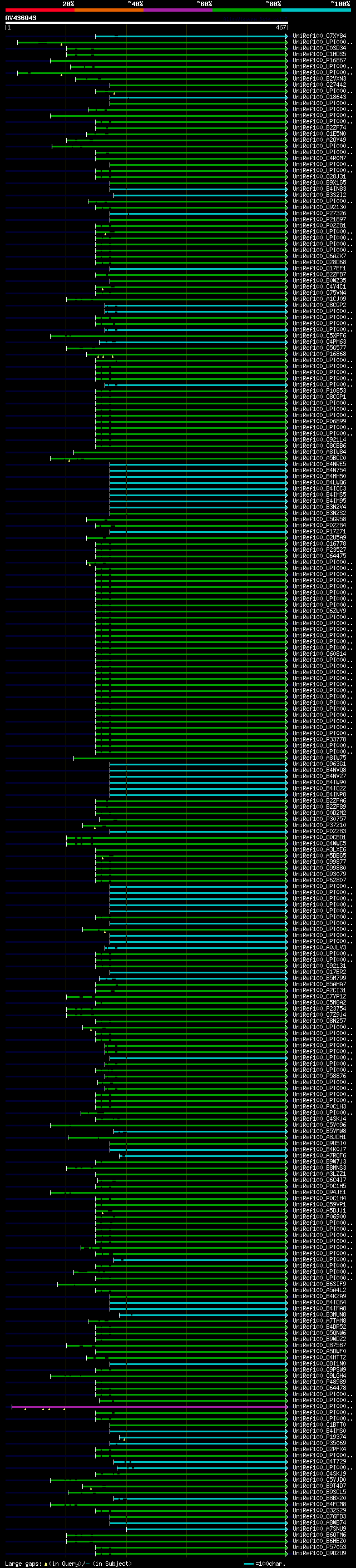
Task: Click the red 20% identity scale segment
Action: coord(39,11)
